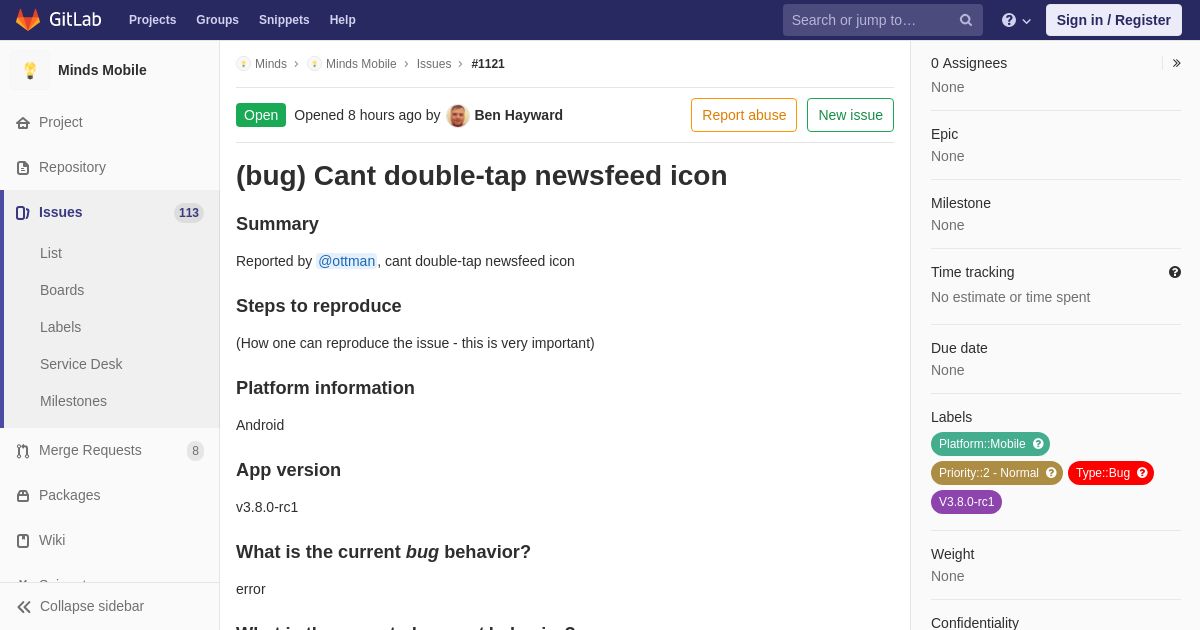Open the Groups menu
The height and width of the screenshot is (630, 1200).
click(217, 20)
